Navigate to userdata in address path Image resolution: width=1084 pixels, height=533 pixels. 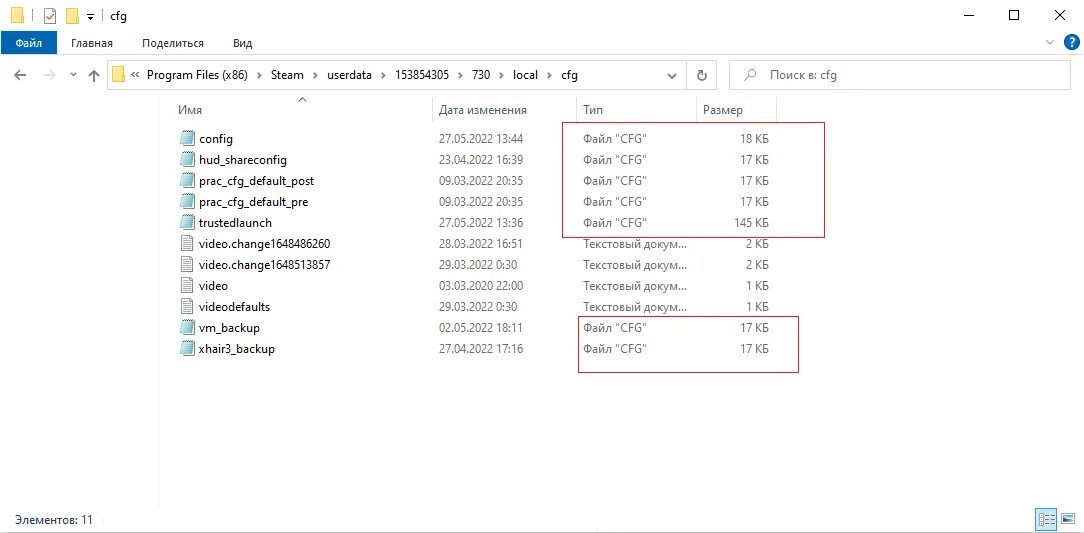[350, 75]
